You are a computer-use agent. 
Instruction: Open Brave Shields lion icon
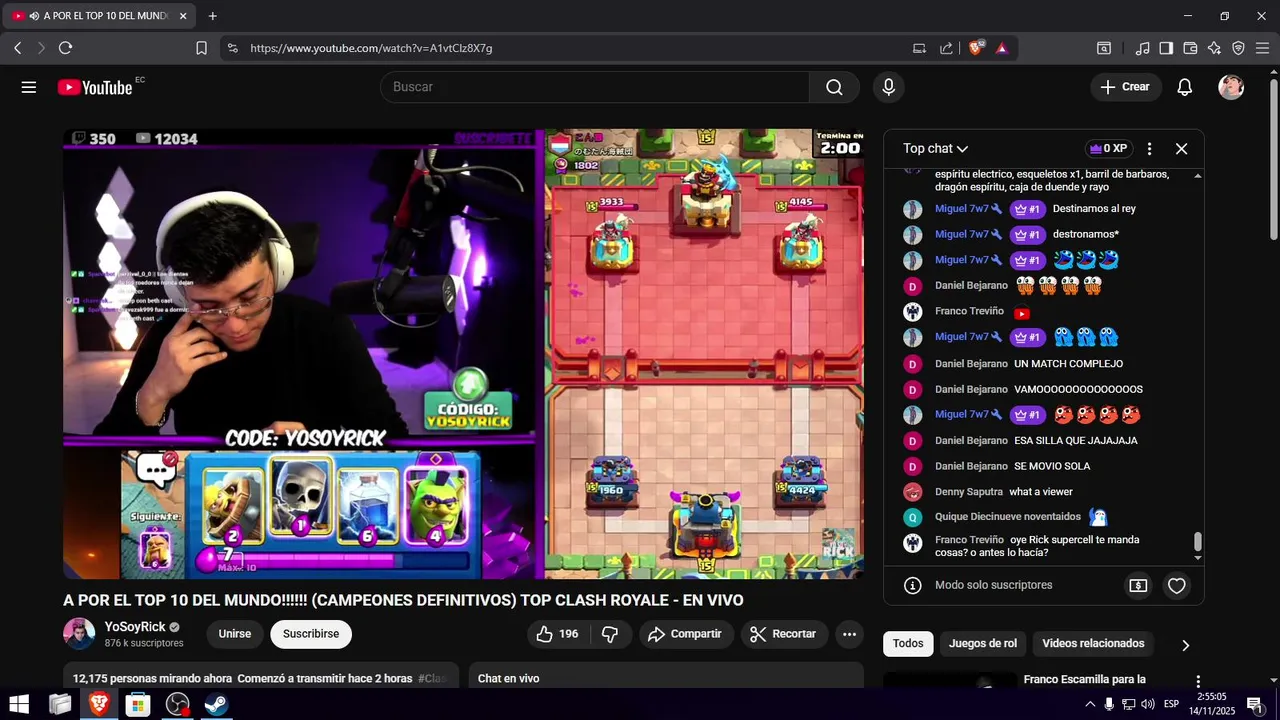point(976,48)
